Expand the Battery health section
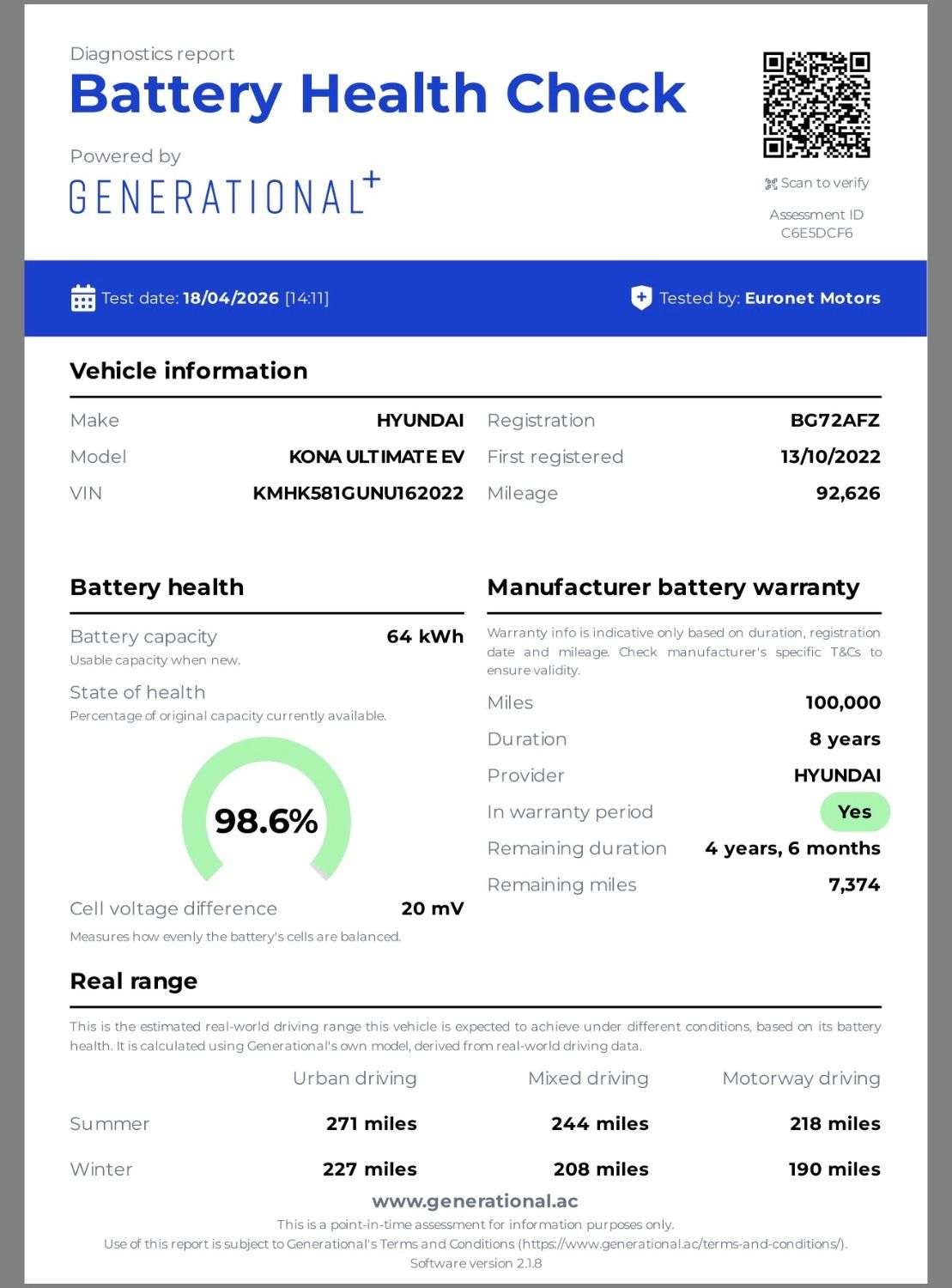The image size is (952, 1288). coord(156,587)
